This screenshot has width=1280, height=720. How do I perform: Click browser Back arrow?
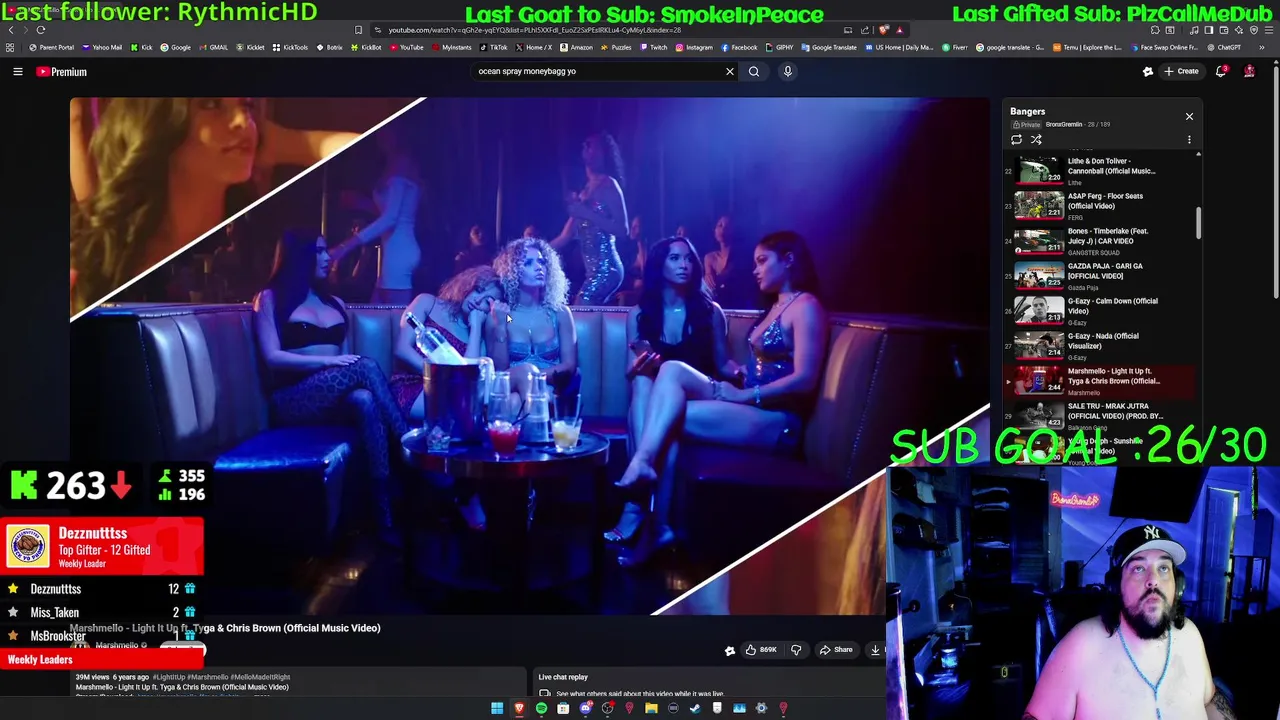(x=11, y=30)
